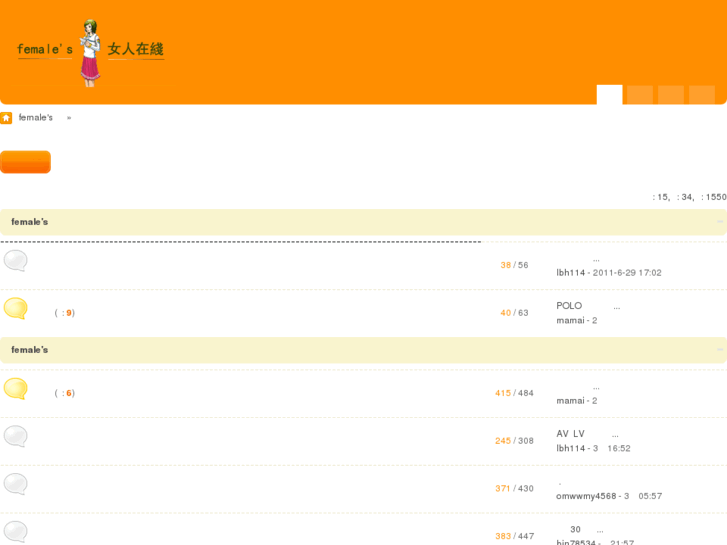Click the unlabeled orange button below the breadcrumb
This screenshot has height=545, width=727.
26,162
